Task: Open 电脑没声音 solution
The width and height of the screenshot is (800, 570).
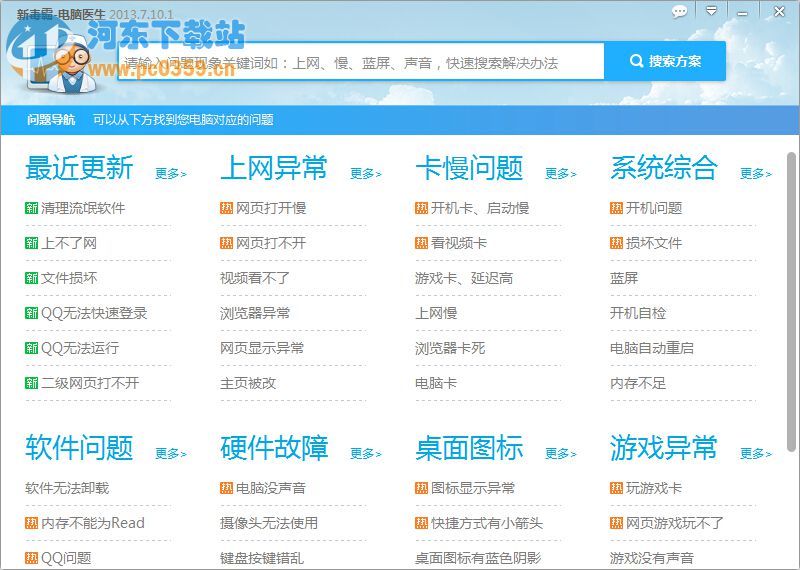Action: click(271, 488)
